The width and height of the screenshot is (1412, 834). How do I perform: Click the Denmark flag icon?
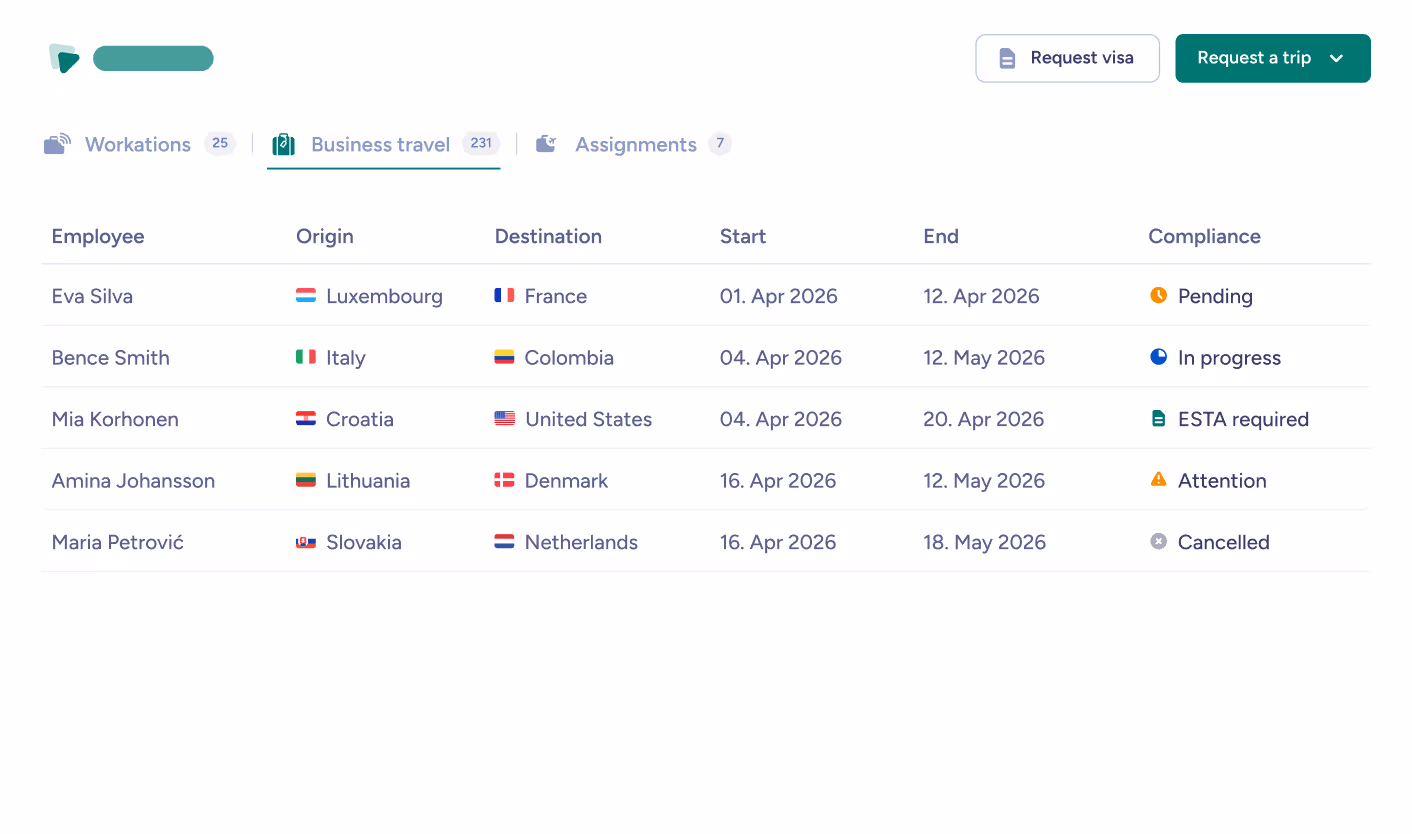(x=504, y=480)
